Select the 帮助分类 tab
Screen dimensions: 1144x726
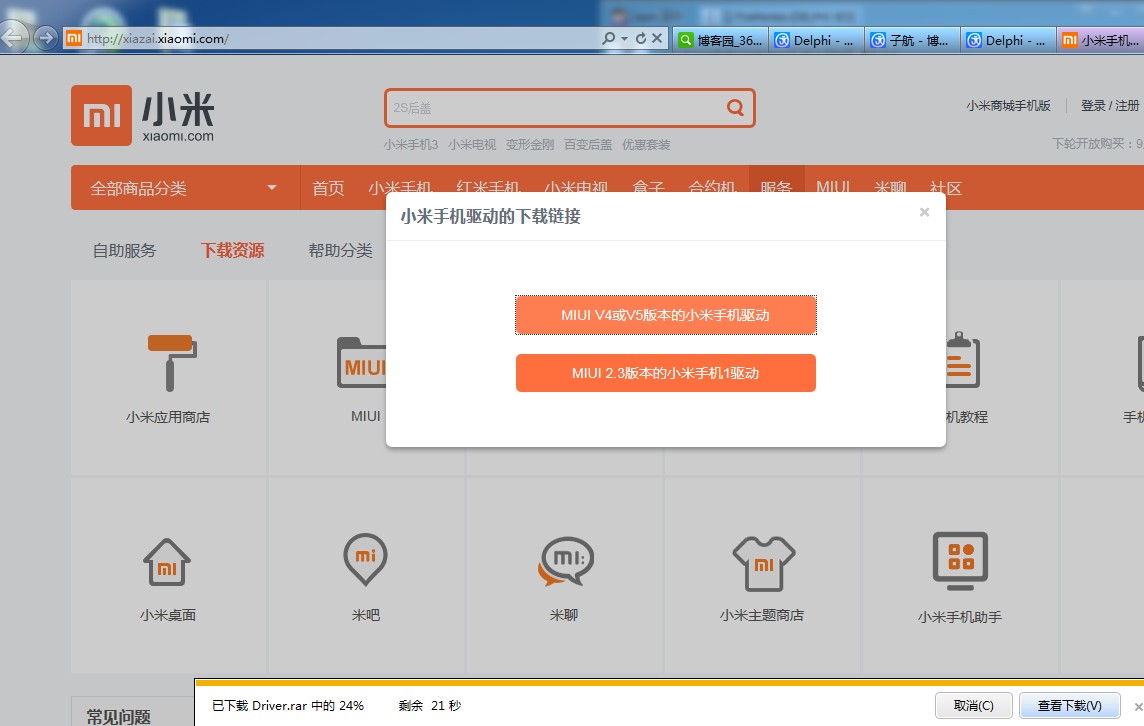click(x=341, y=250)
